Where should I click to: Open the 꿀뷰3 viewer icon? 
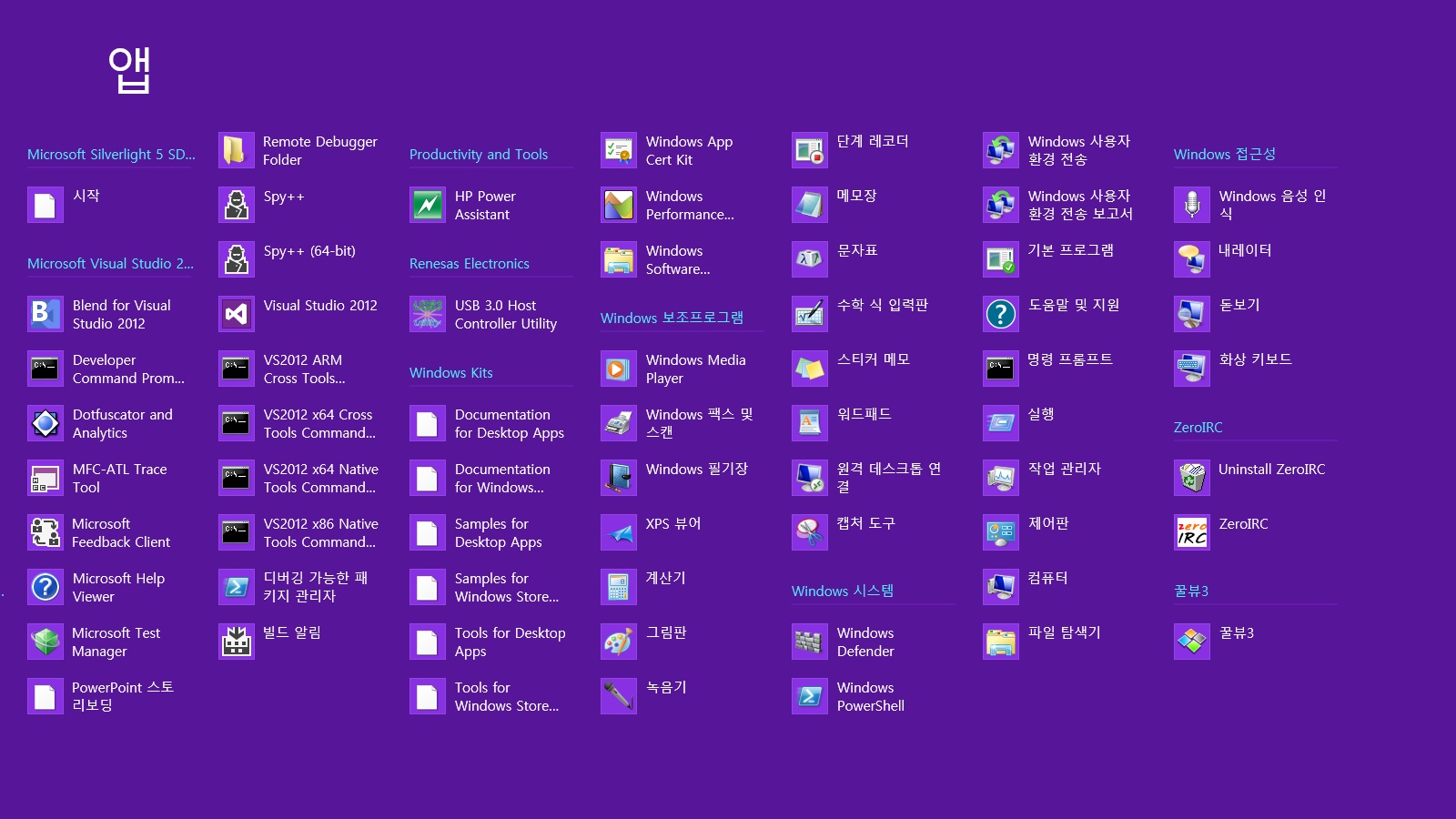1192,642
